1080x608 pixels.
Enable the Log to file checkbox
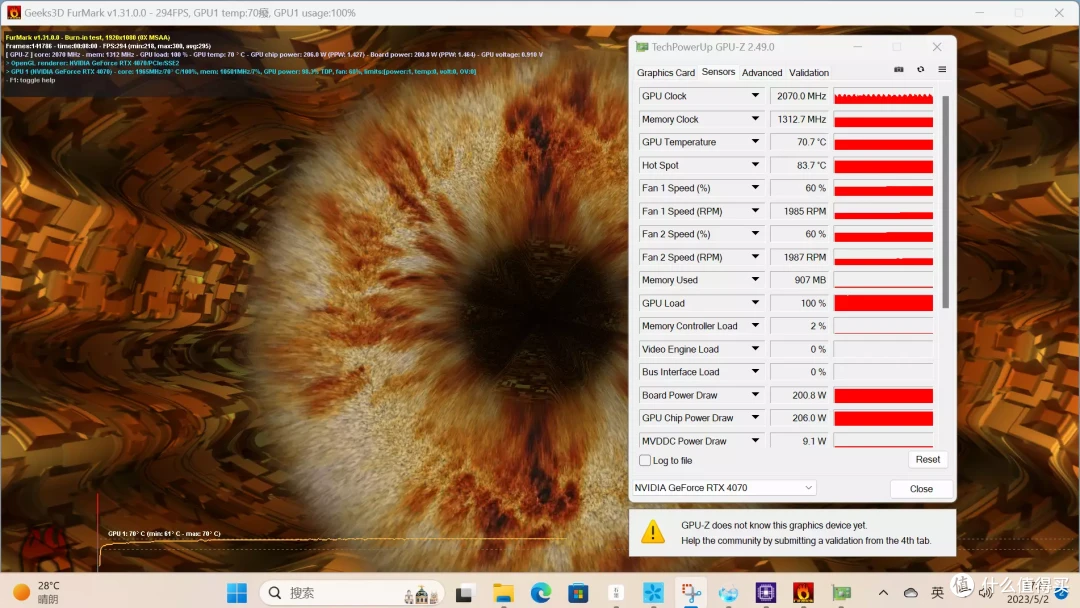(645, 460)
